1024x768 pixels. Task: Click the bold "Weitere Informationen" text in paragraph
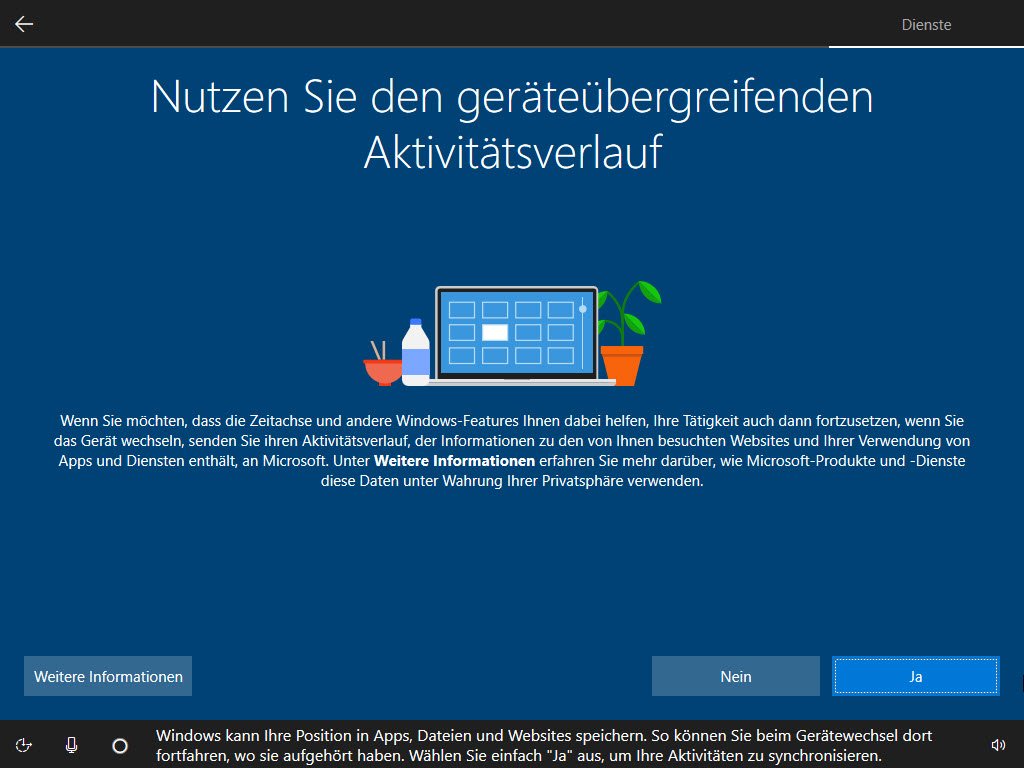pos(455,461)
